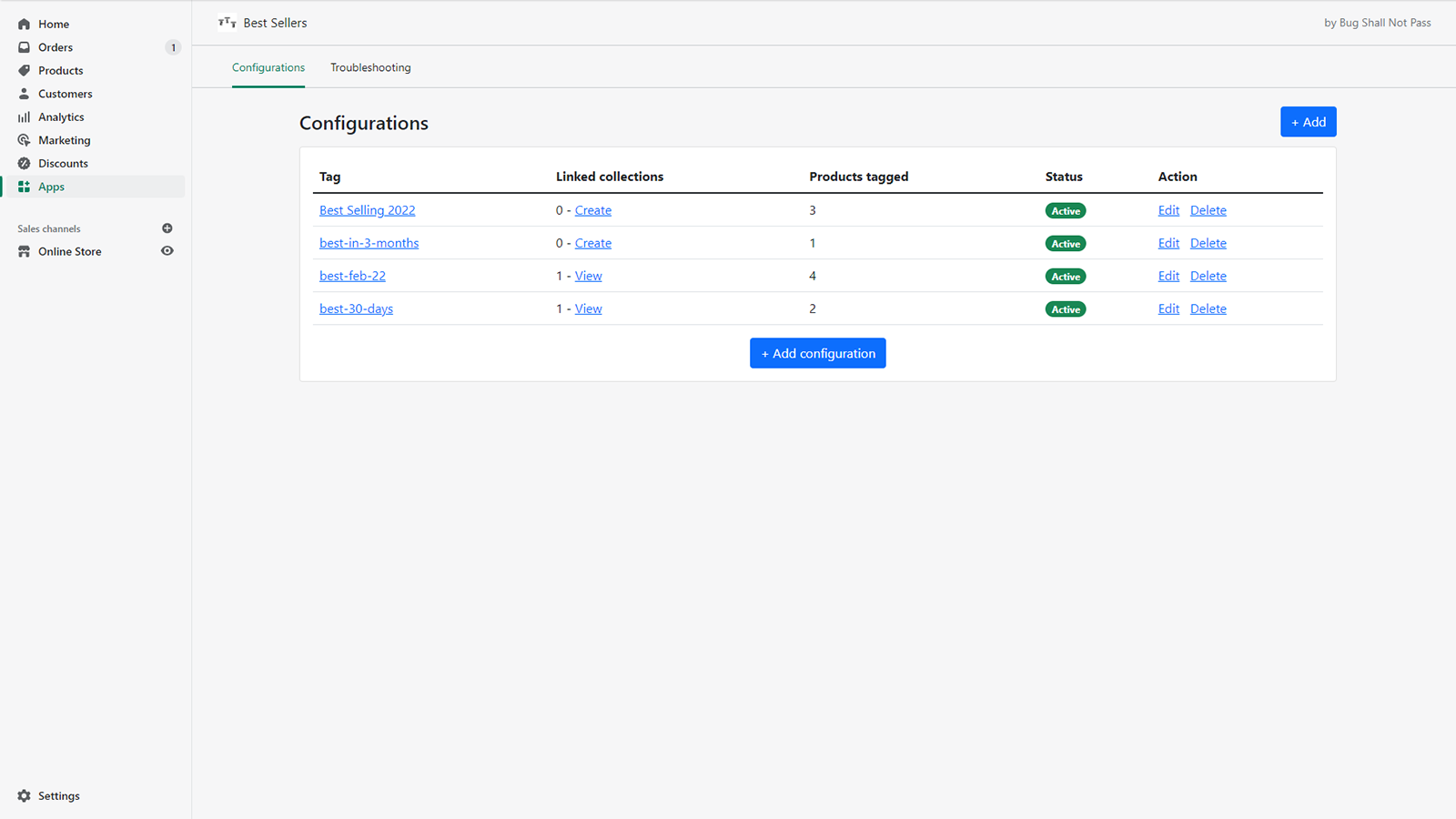Screen dimensions: 1456x819
Task: Click the 'Linked collections' column header
Action: (x=610, y=177)
